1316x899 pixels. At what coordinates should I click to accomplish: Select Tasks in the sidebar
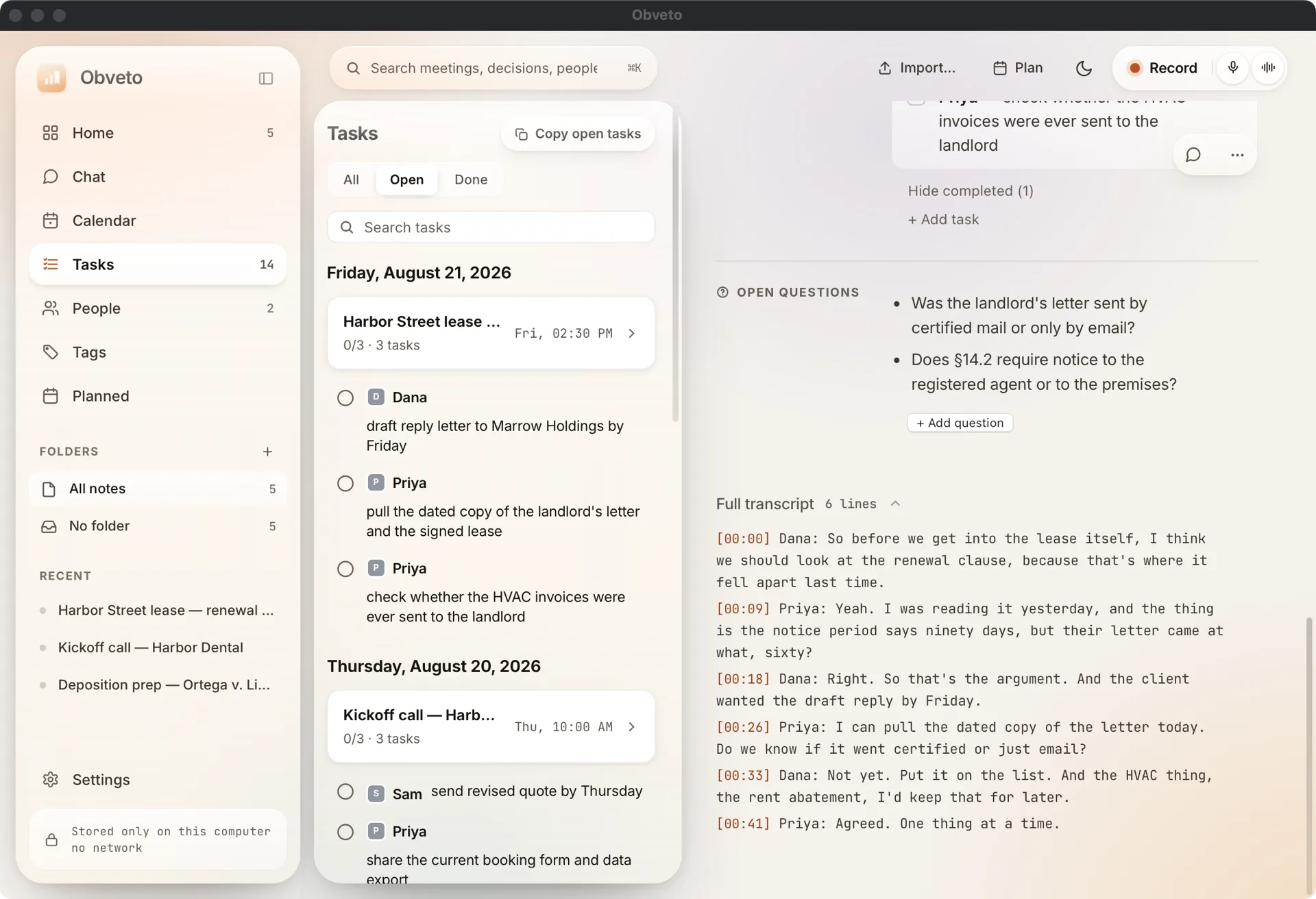coord(158,264)
